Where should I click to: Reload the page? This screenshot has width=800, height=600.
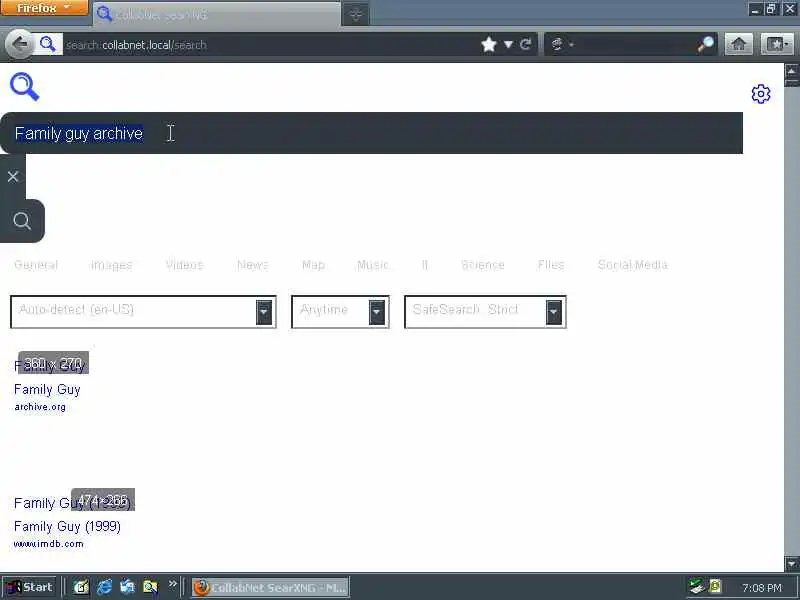(526, 44)
